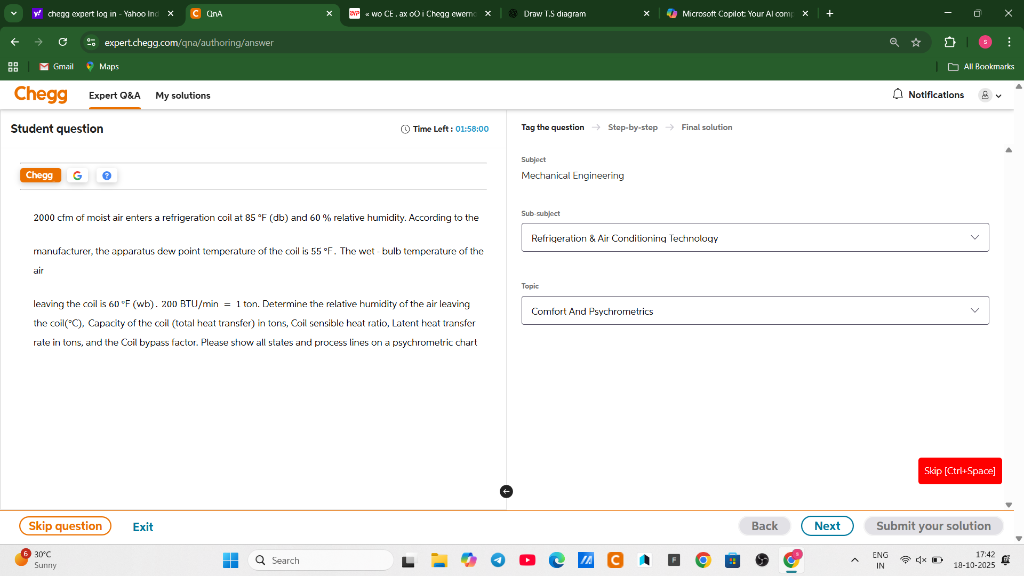Open the Chrome three-dot menu
1024x576 pixels.
[x=1009, y=42]
